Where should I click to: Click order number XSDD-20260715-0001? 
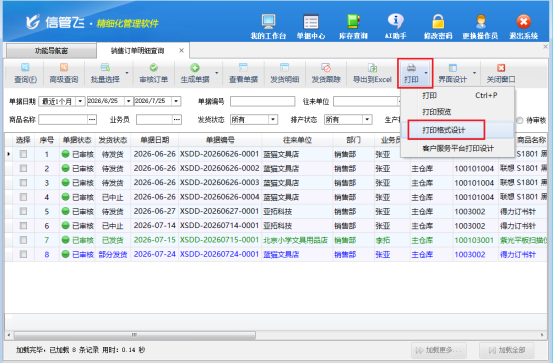[x=219, y=240]
